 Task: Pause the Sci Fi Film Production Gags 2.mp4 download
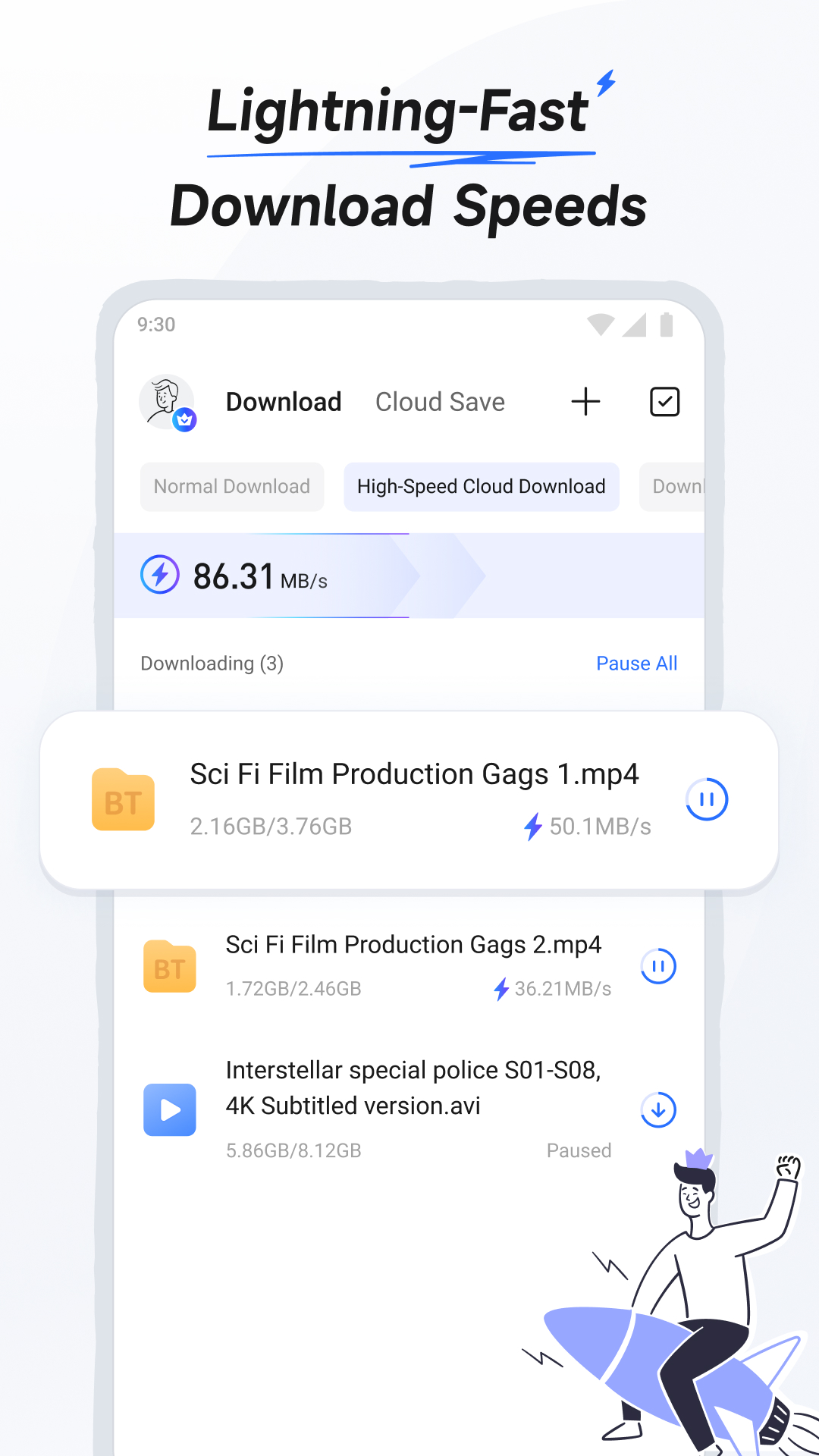pos(658,966)
